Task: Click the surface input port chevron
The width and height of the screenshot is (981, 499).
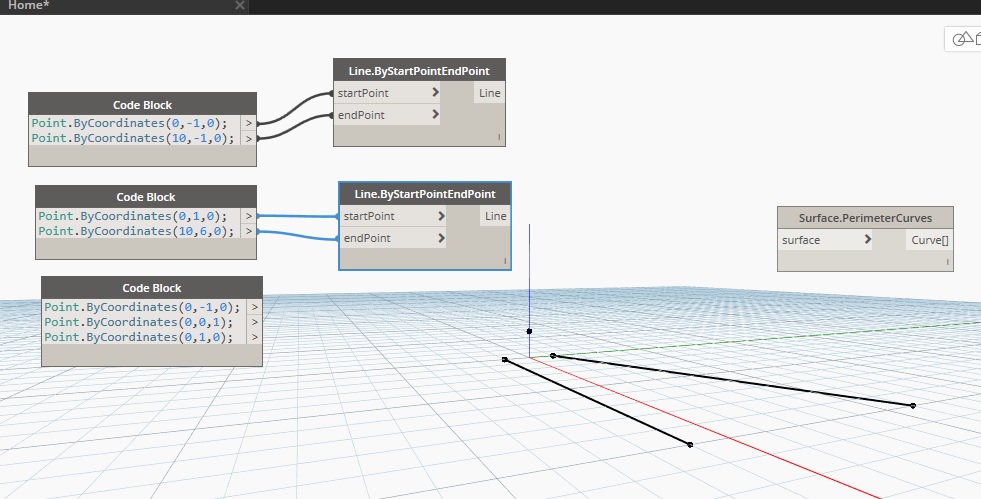Action: [x=867, y=240]
